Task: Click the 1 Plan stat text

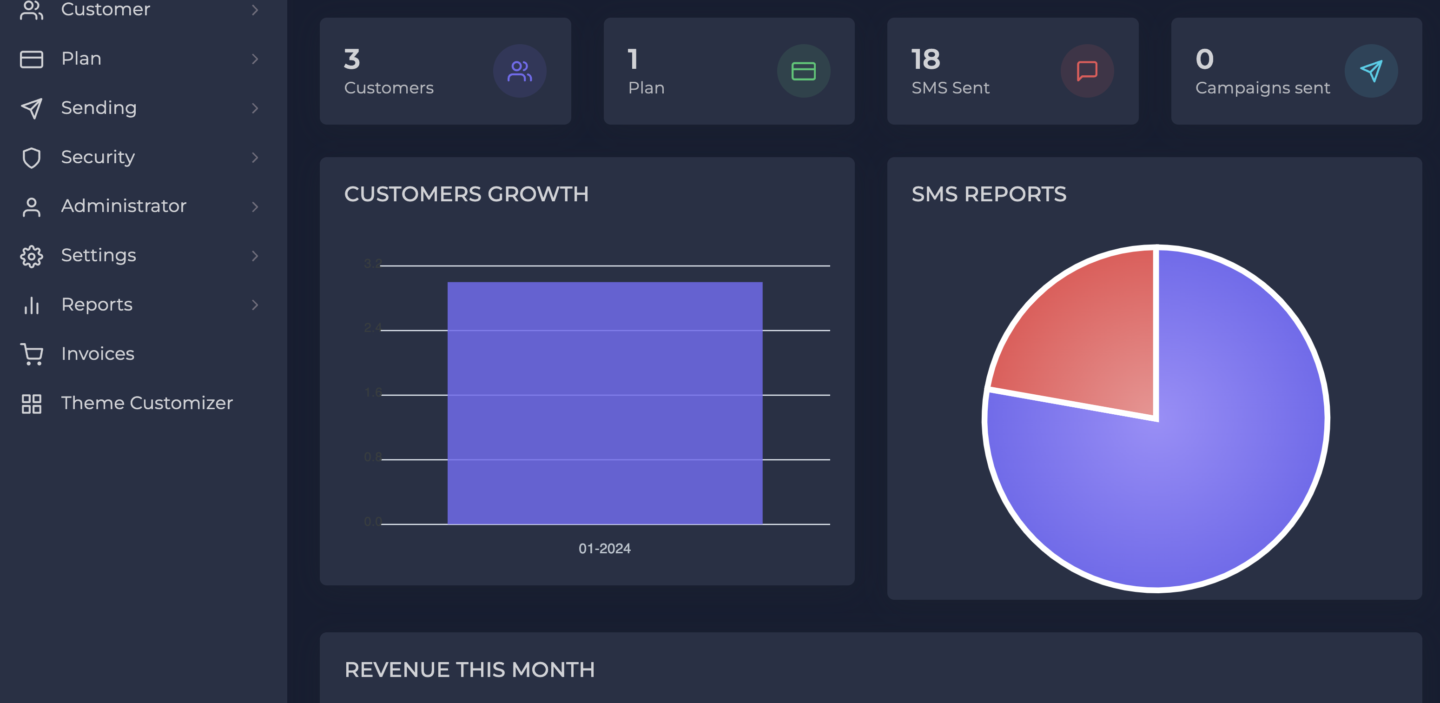Action: pyautogui.click(x=646, y=71)
